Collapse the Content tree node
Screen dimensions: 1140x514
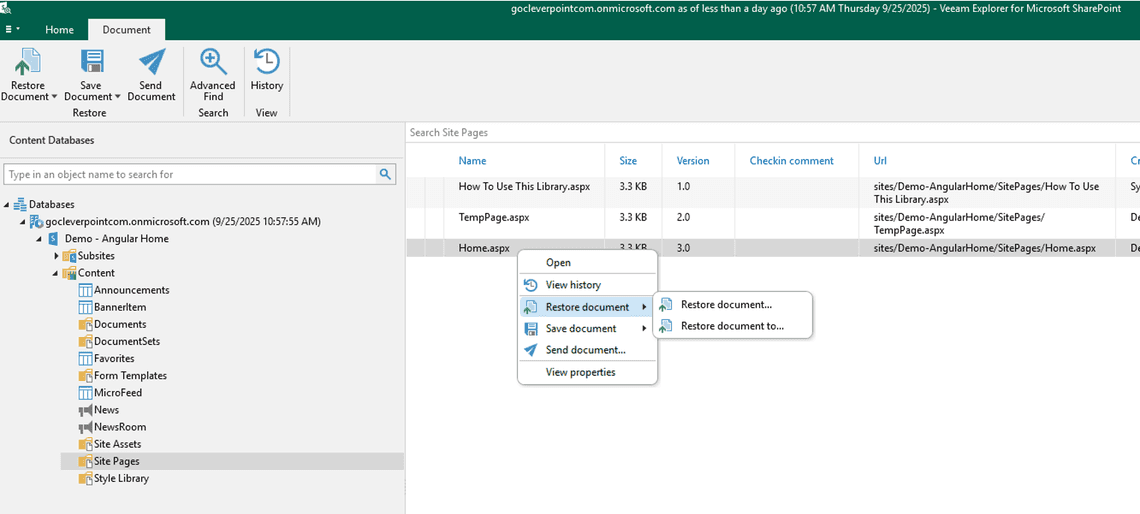[57, 273]
